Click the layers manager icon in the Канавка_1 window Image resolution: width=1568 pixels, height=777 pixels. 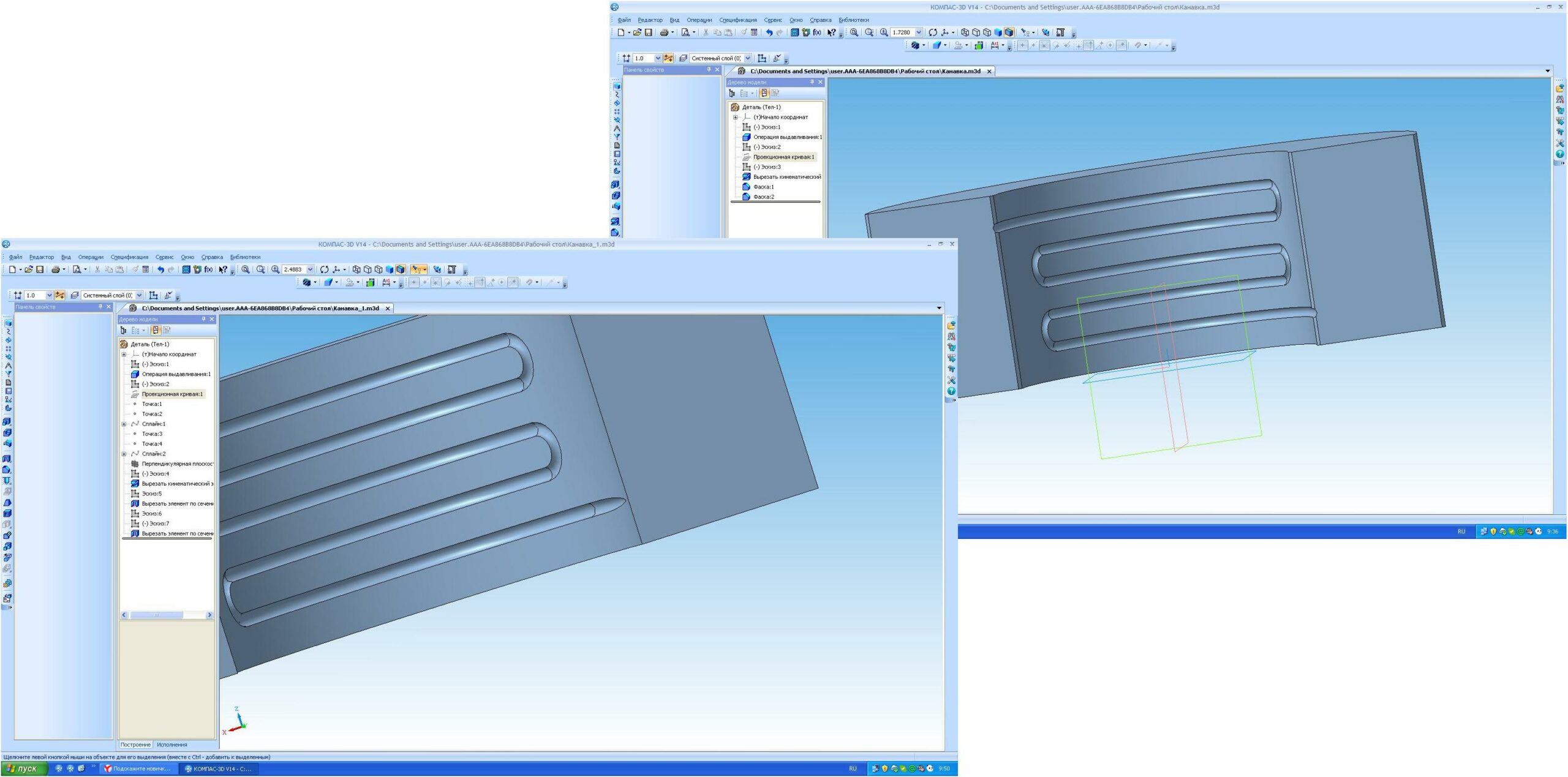pyautogui.click(x=75, y=295)
